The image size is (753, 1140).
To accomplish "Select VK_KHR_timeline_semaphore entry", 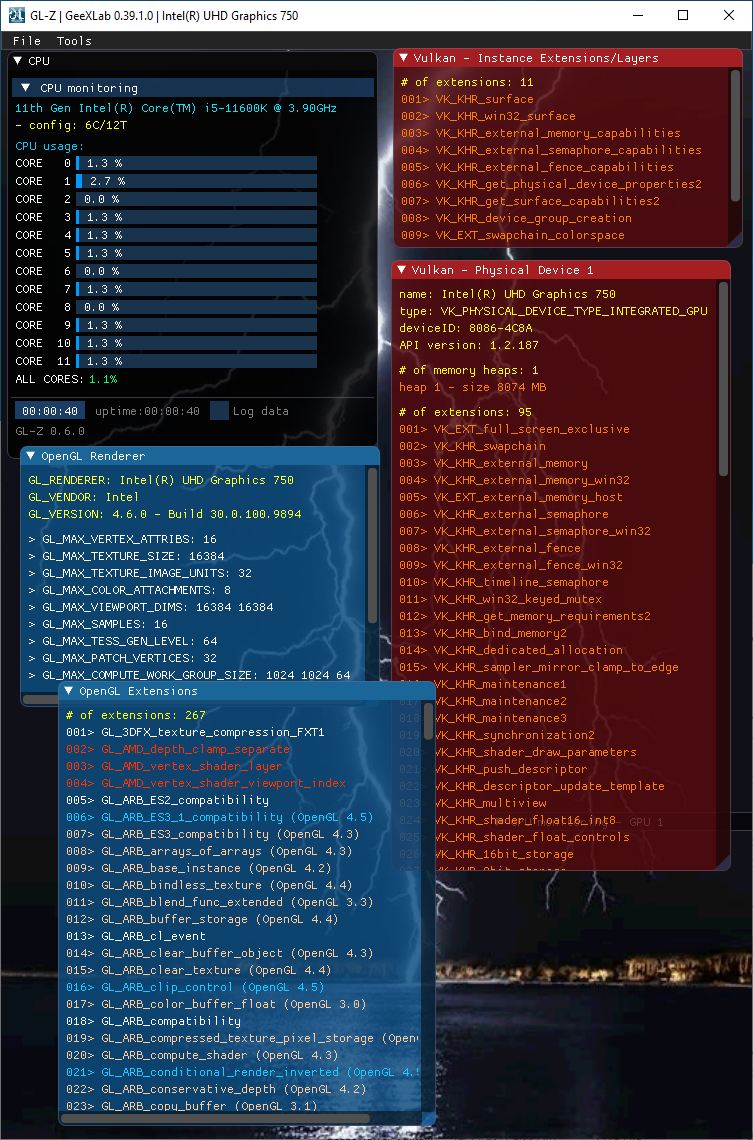I will pyautogui.click(x=504, y=582).
